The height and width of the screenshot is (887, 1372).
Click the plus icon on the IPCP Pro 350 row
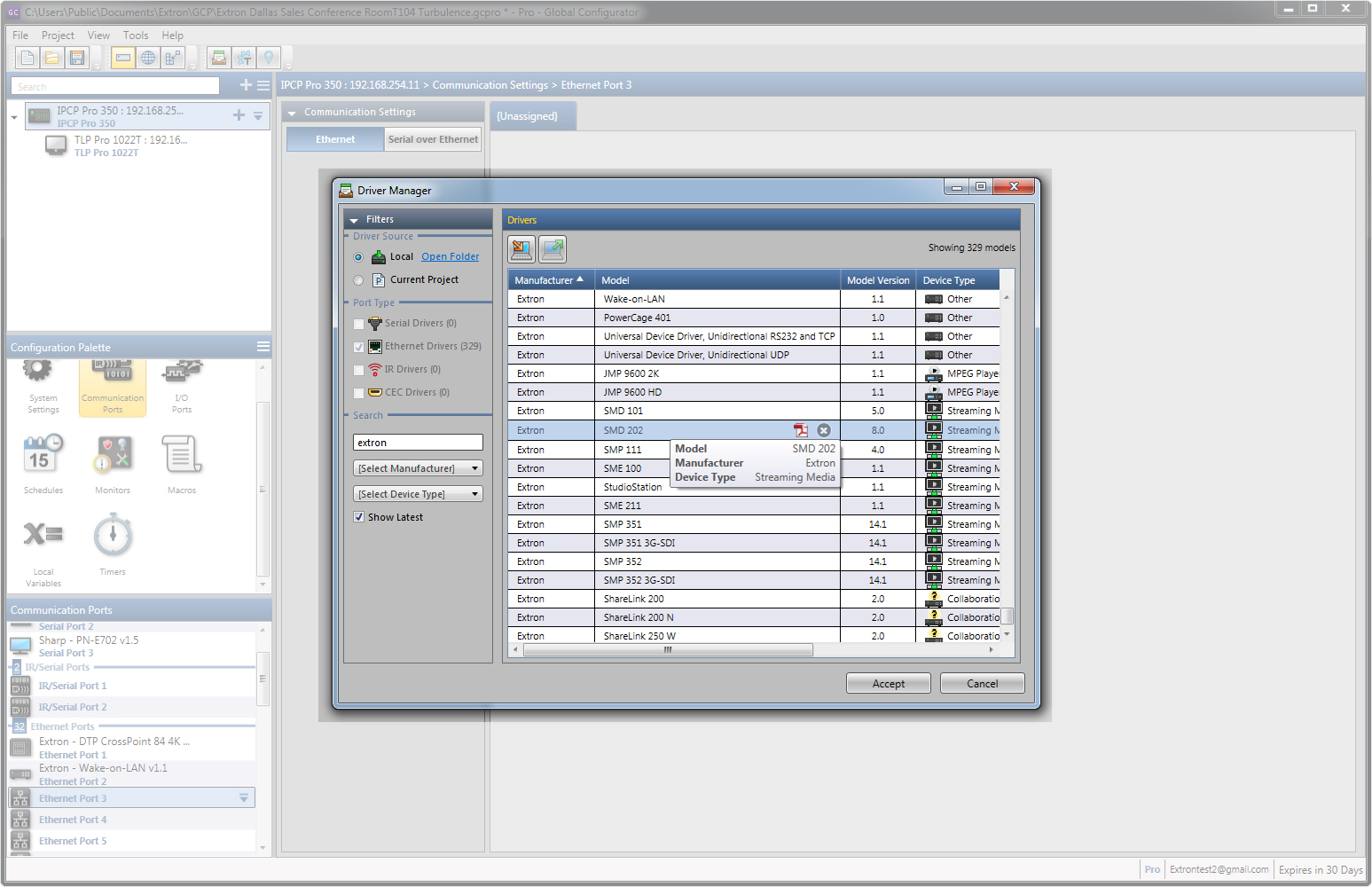point(239,115)
